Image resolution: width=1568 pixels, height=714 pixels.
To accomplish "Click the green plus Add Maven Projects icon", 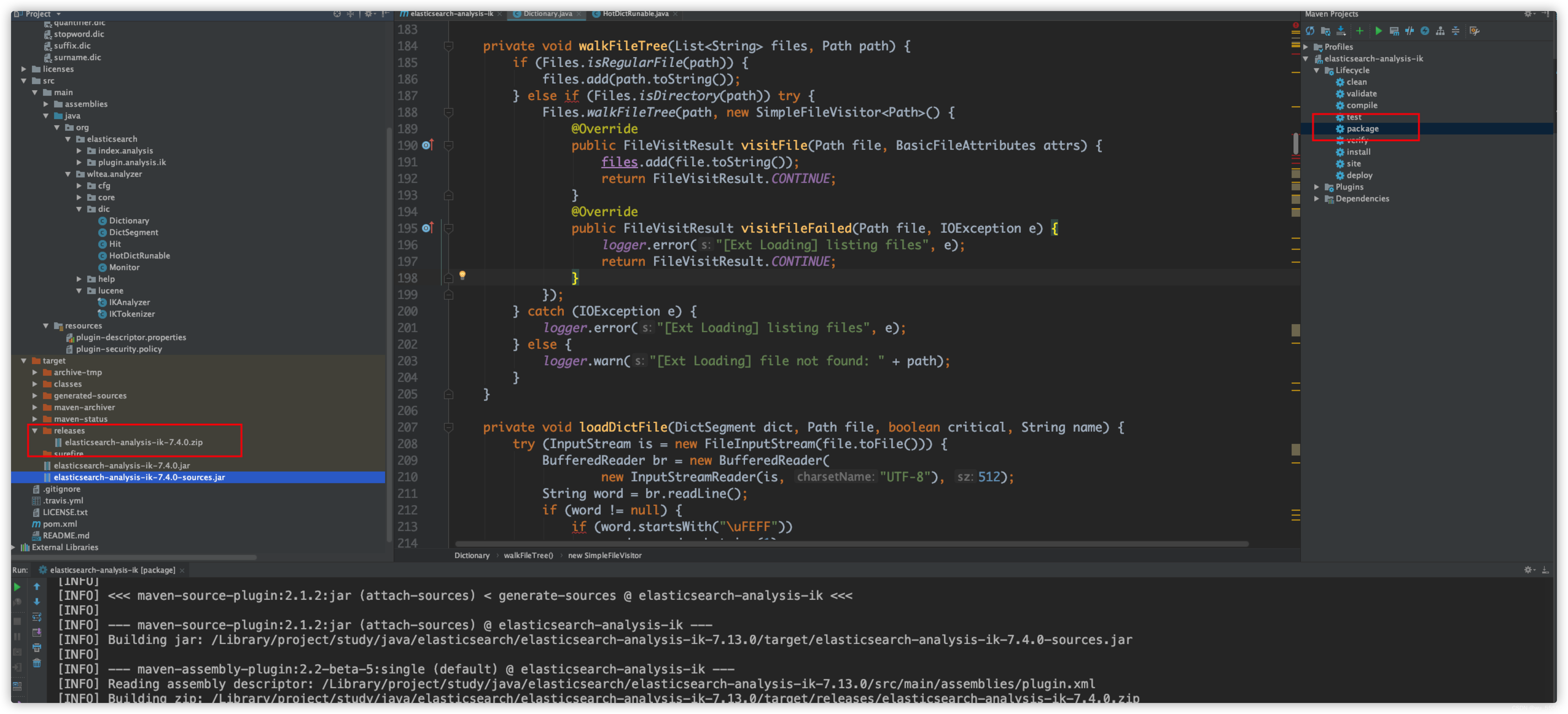I will coord(1359,31).
